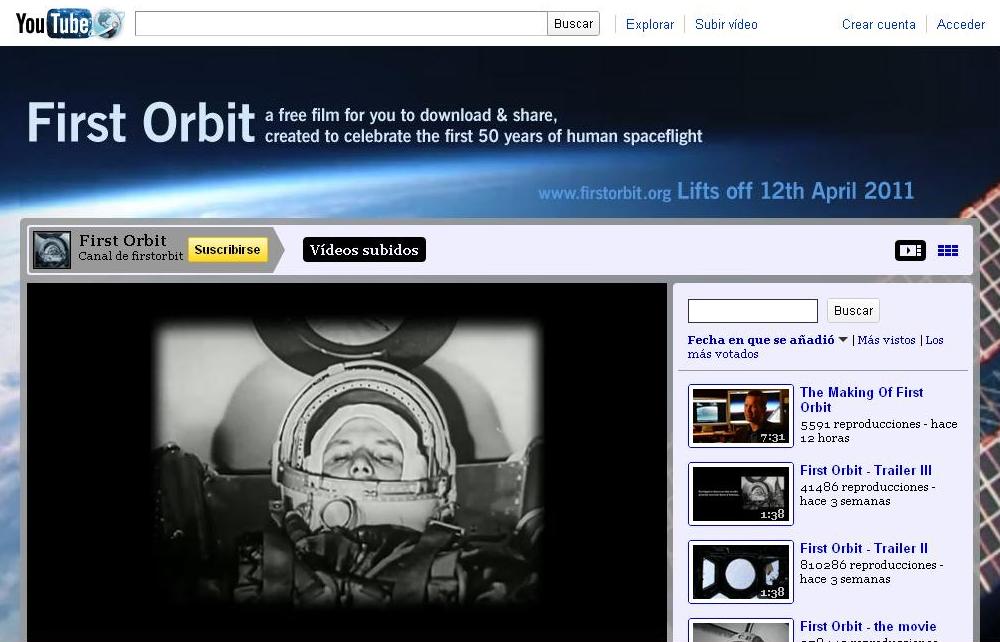Viewport: 1000px width, 642px height.
Task: Click the '41486 reproducciones' video stats text
Action: (867, 494)
